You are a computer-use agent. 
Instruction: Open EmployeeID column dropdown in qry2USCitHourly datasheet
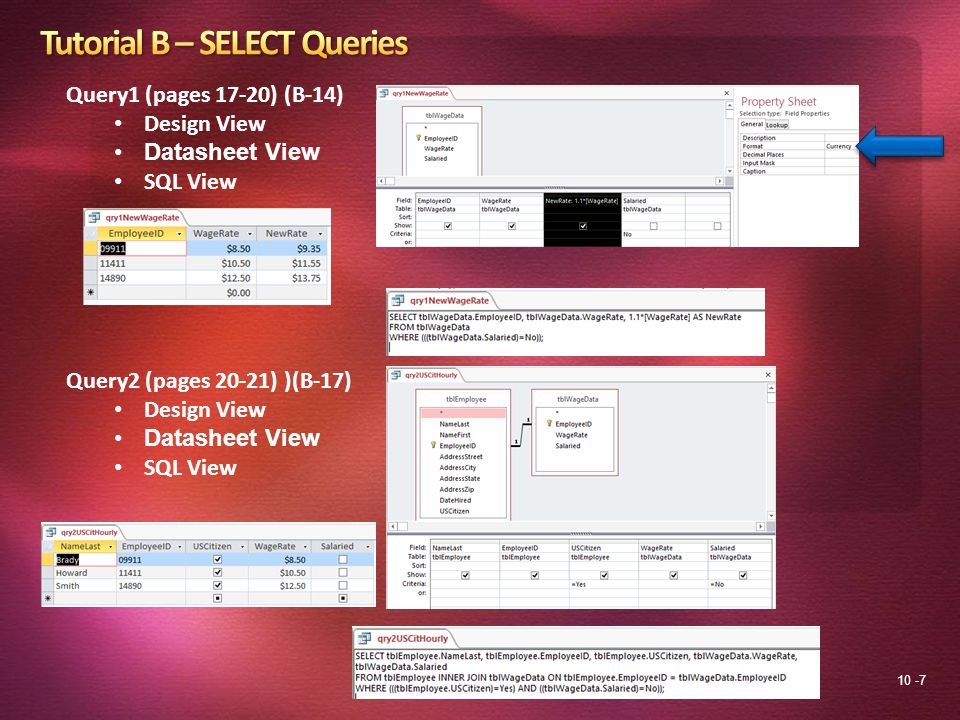coord(181,547)
